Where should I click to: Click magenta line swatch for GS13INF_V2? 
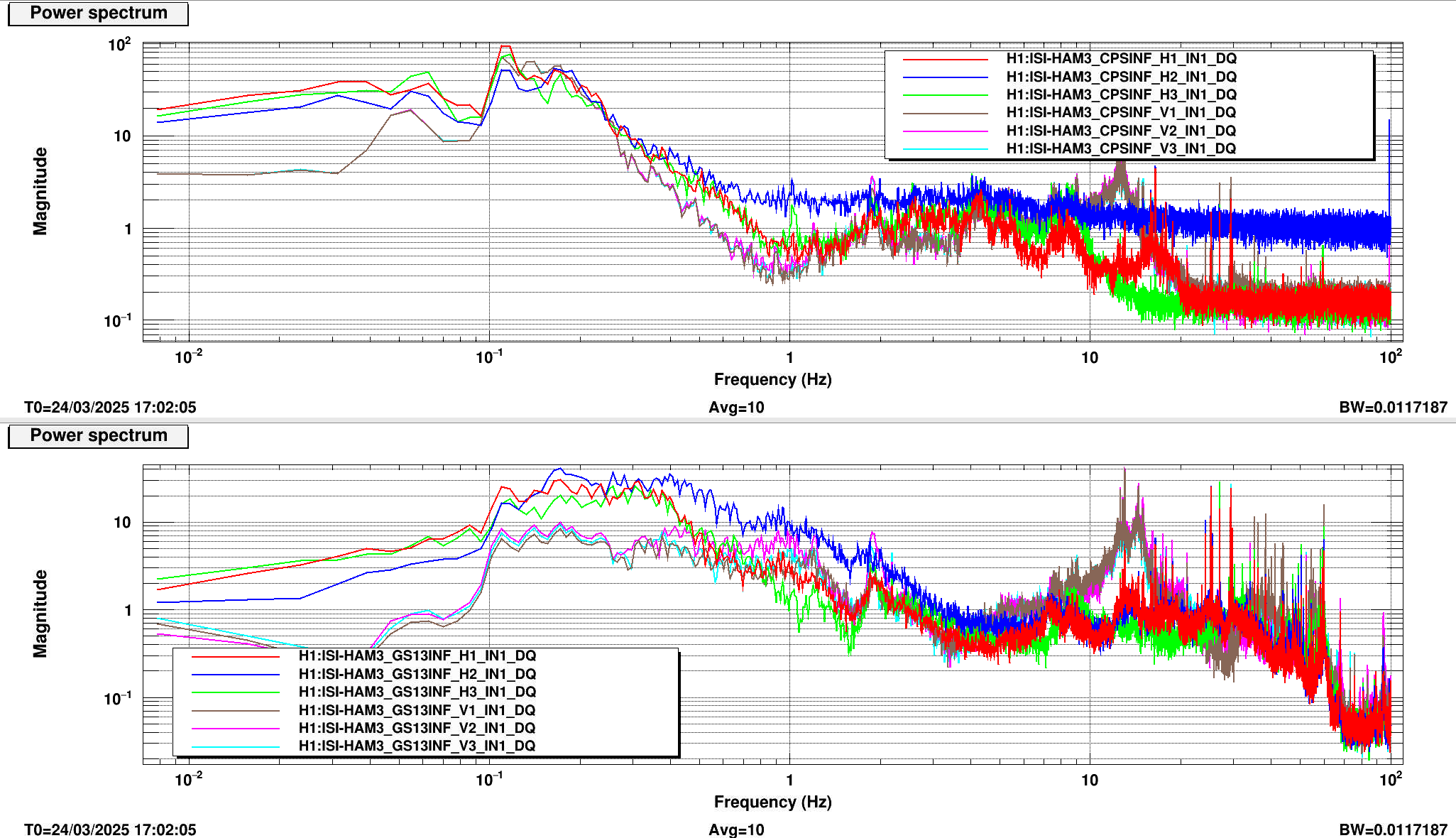(236, 729)
